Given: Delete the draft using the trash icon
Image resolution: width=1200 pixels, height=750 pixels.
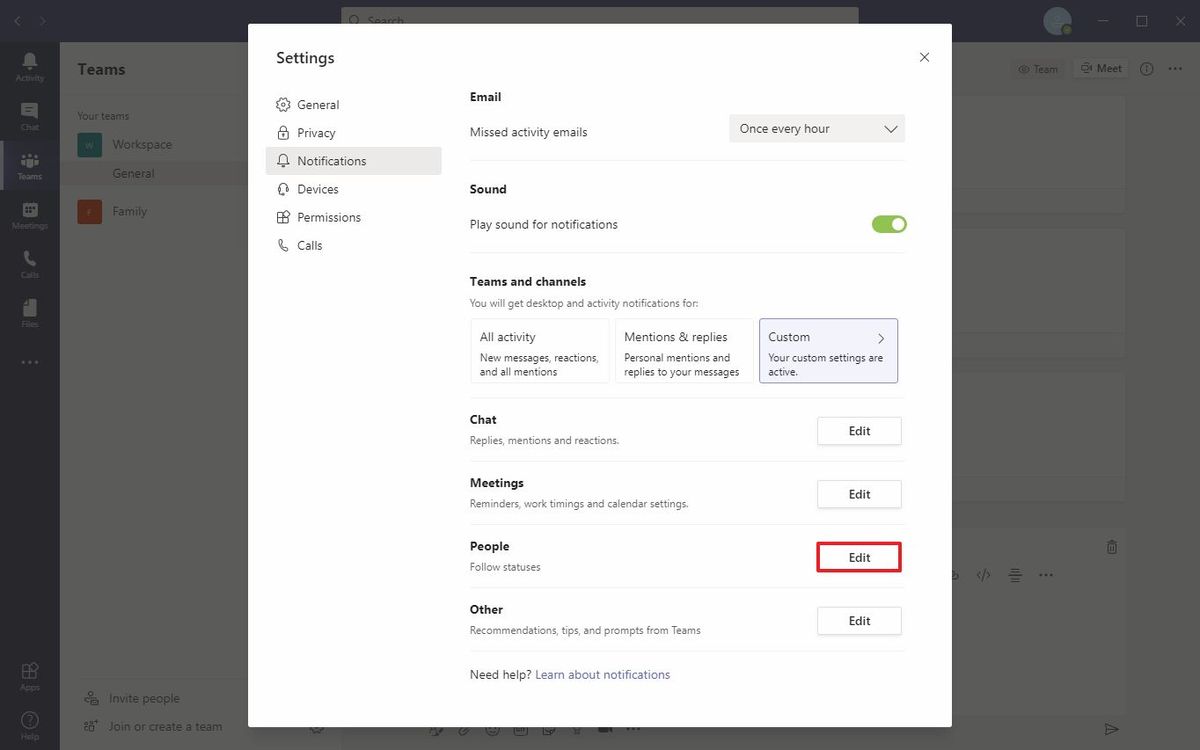Looking at the screenshot, I should pyautogui.click(x=1111, y=547).
